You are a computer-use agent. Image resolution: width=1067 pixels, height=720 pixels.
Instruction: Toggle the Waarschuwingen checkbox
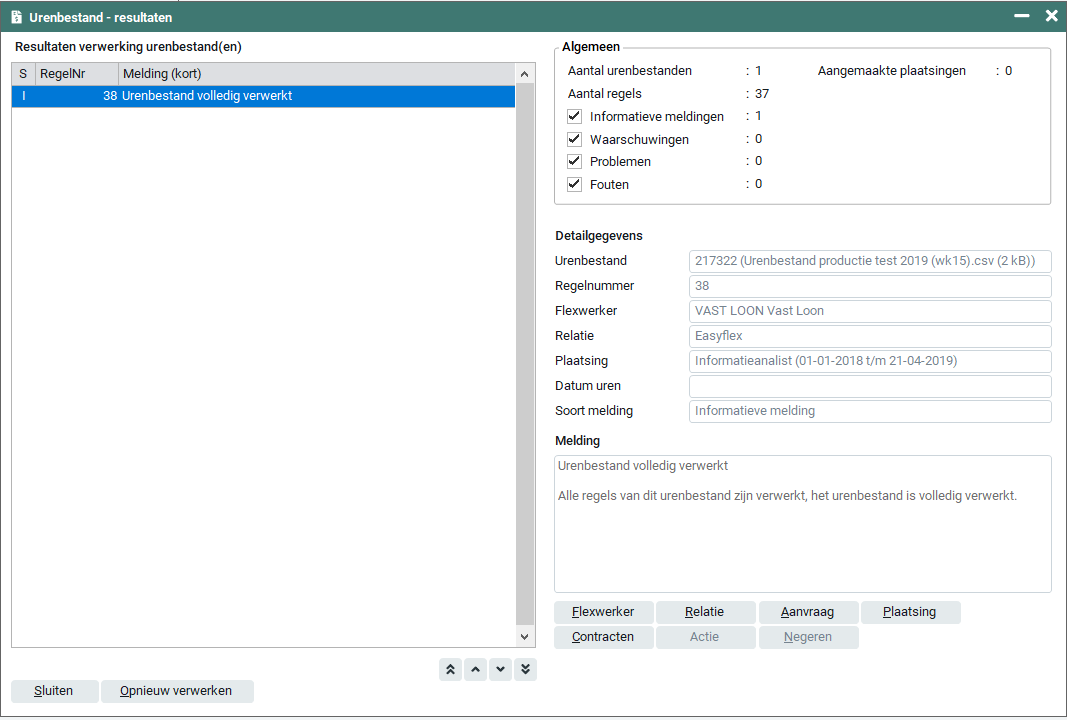575,140
